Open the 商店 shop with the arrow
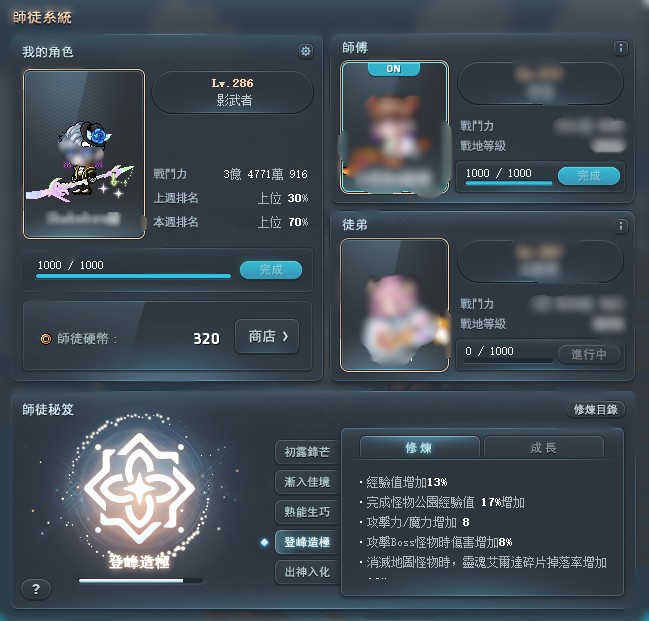The height and width of the screenshot is (621, 649). pyautogui.click(x=267, y=336)
